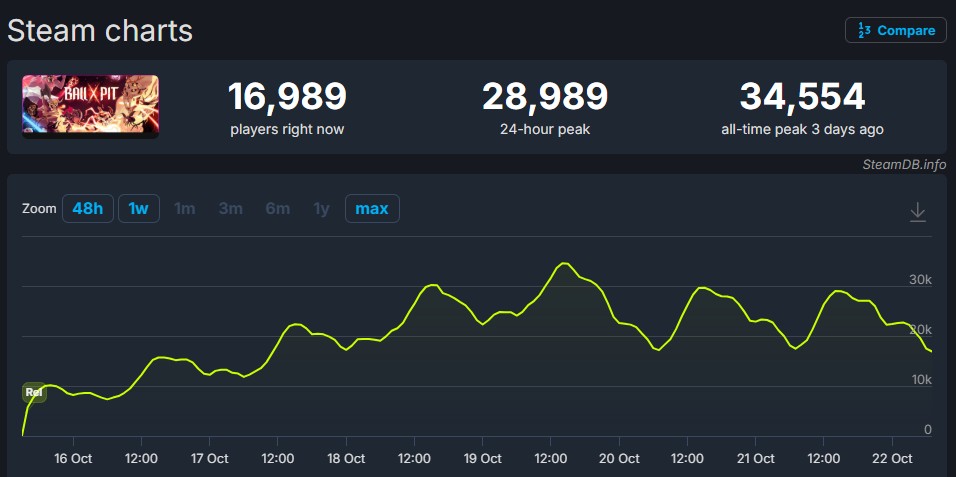
Task: Click the Ball x Pit game thumbnail
Action: [91, 105]
